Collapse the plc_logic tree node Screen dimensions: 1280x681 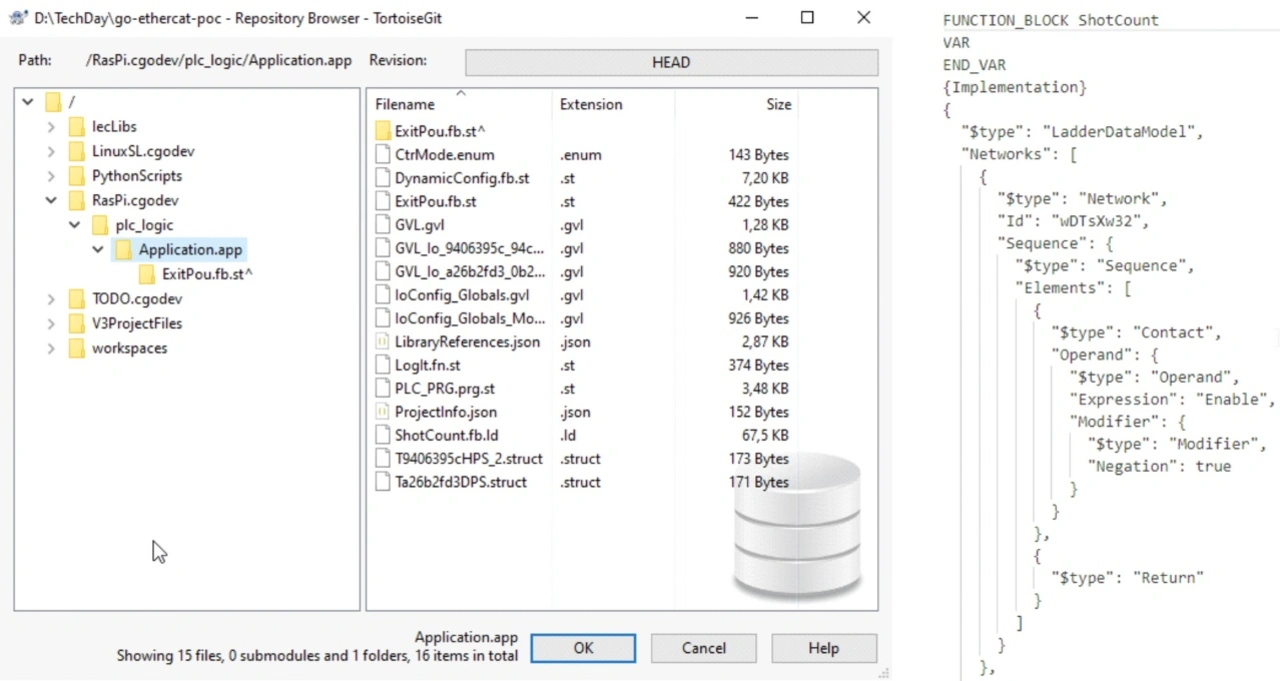(74, 225)
